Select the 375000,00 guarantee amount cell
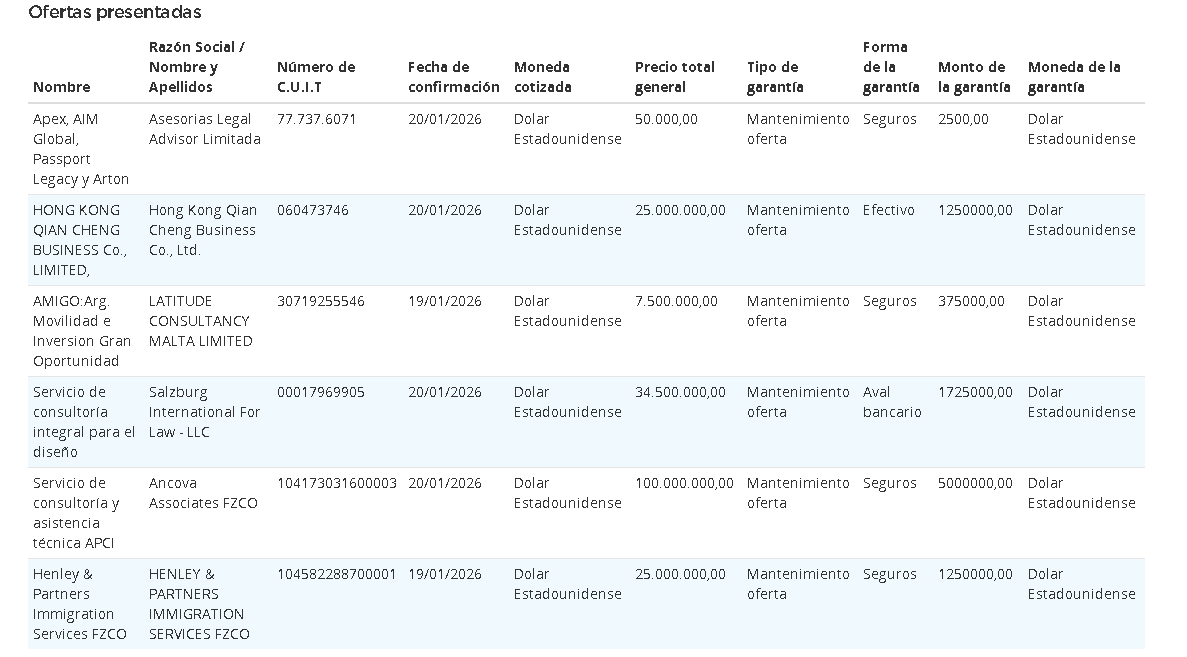The width and height of the screenshot is (1187, 657). pos(971,301)
